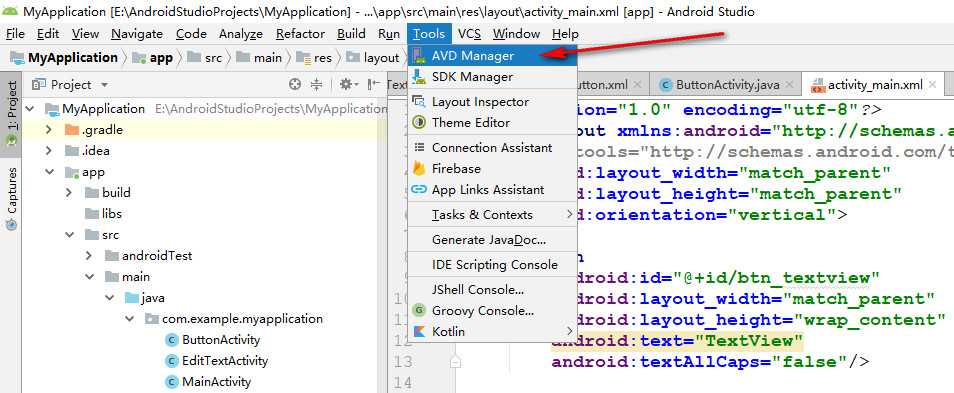Expand Tasks & Contexts submenu
This screenshot has width=954, height=393.
(492, 215)
